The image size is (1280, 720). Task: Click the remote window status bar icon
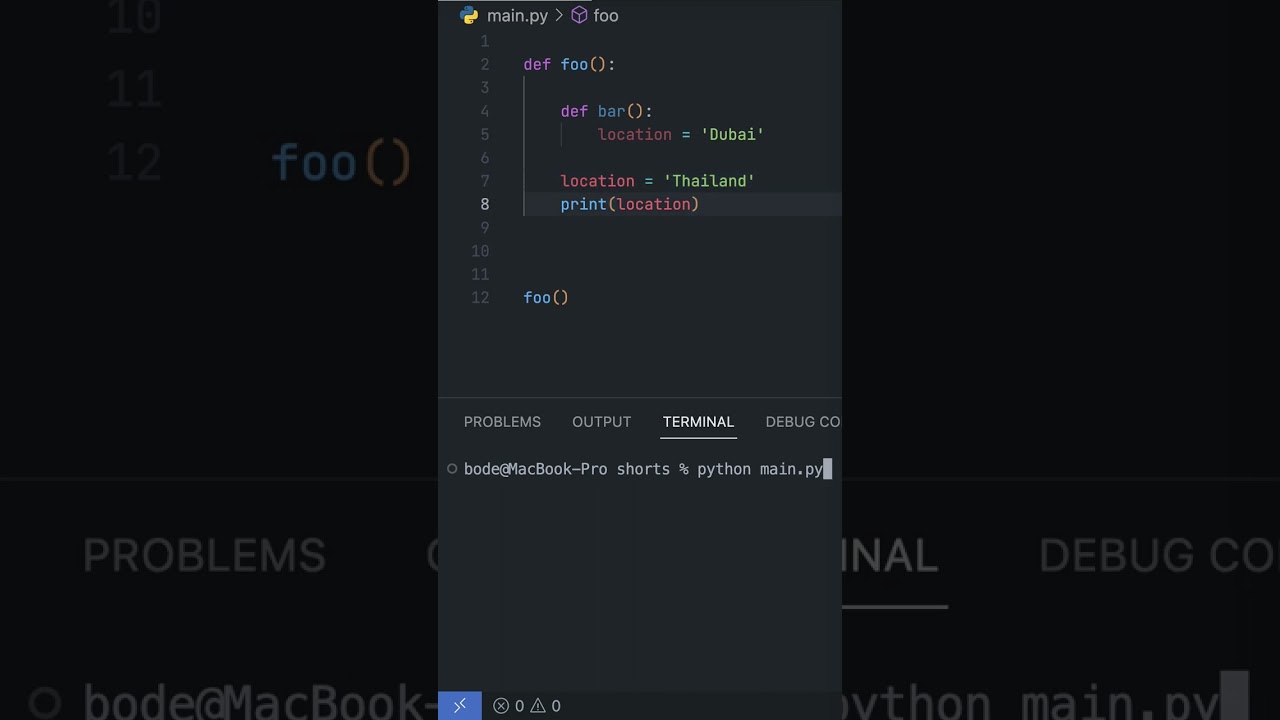tap(460, 706)
